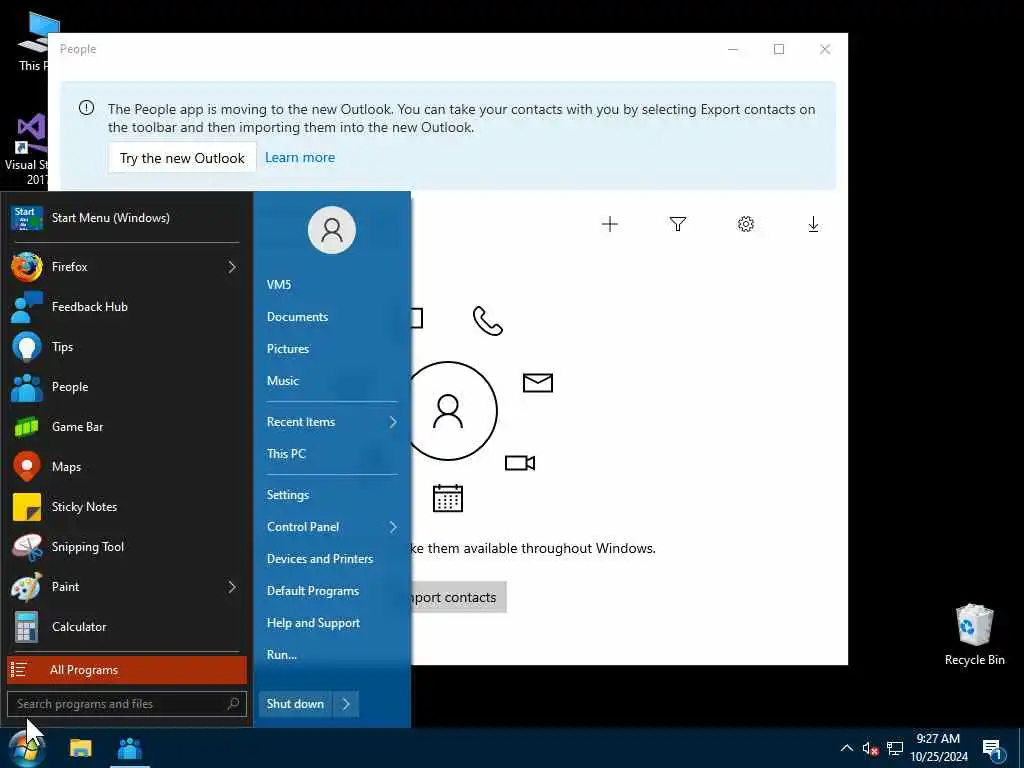Expand the Control Panel submenu
This screenshot has height=768, width=1024.
coord(332,526)
